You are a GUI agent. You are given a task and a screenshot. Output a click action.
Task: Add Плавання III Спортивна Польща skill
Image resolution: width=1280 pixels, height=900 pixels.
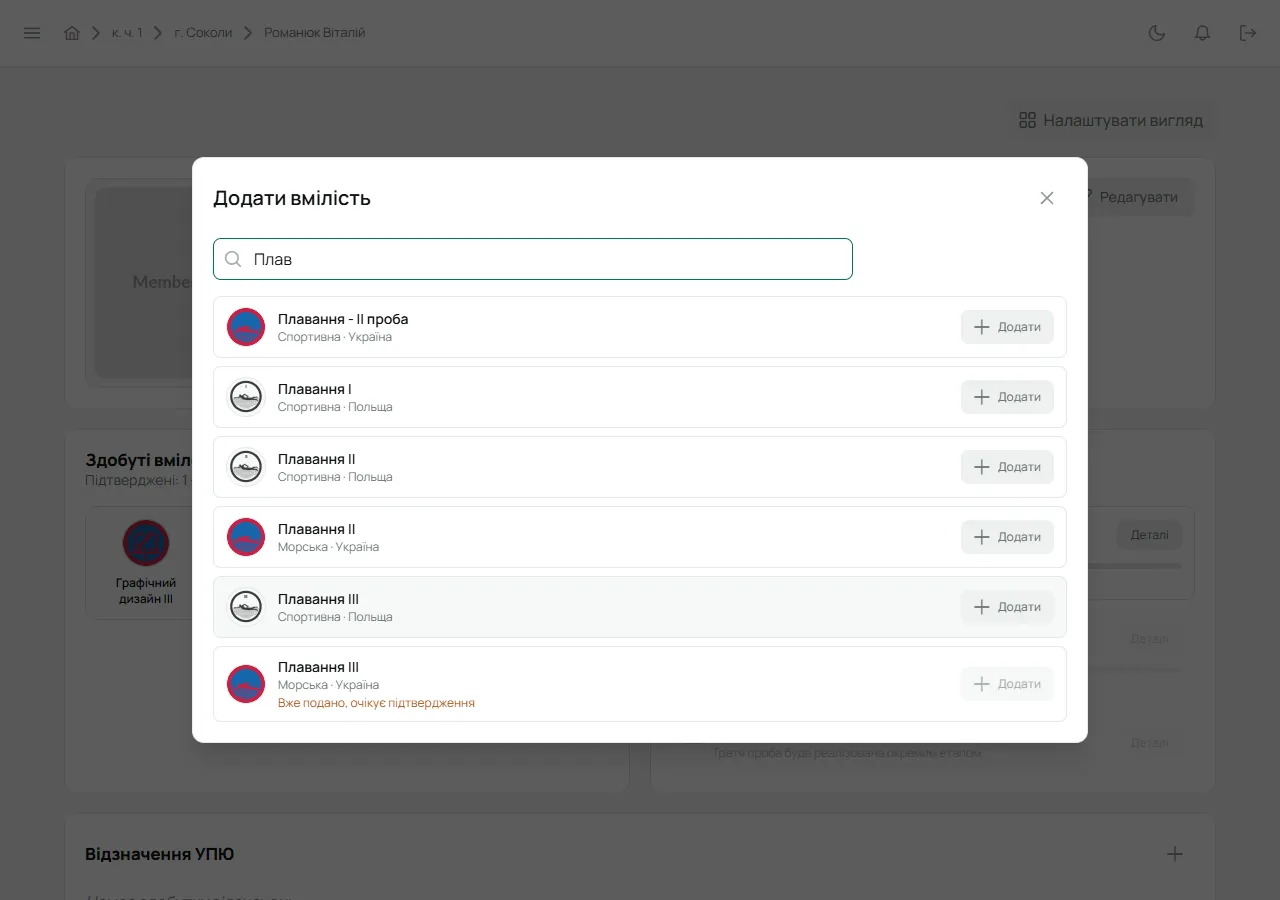point(1007,607)
